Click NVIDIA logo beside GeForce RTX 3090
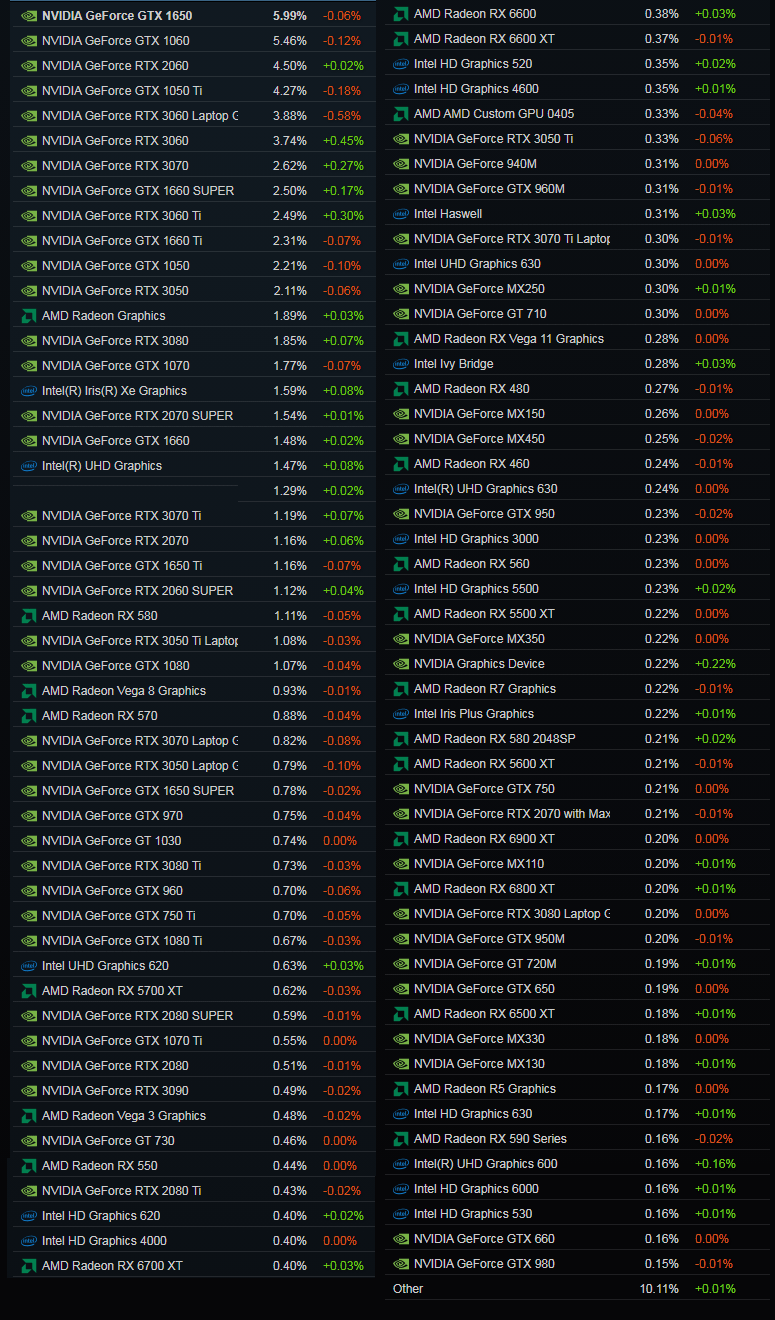The width and height of the screenshot is (775, 1320). click(29, 1091)
